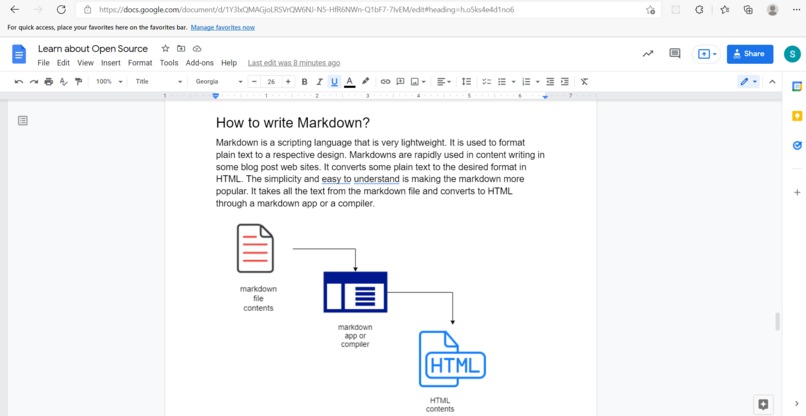Viewport: 806px width, 416px height.
Task: Open the text color picker
Action: coord(350,82)
